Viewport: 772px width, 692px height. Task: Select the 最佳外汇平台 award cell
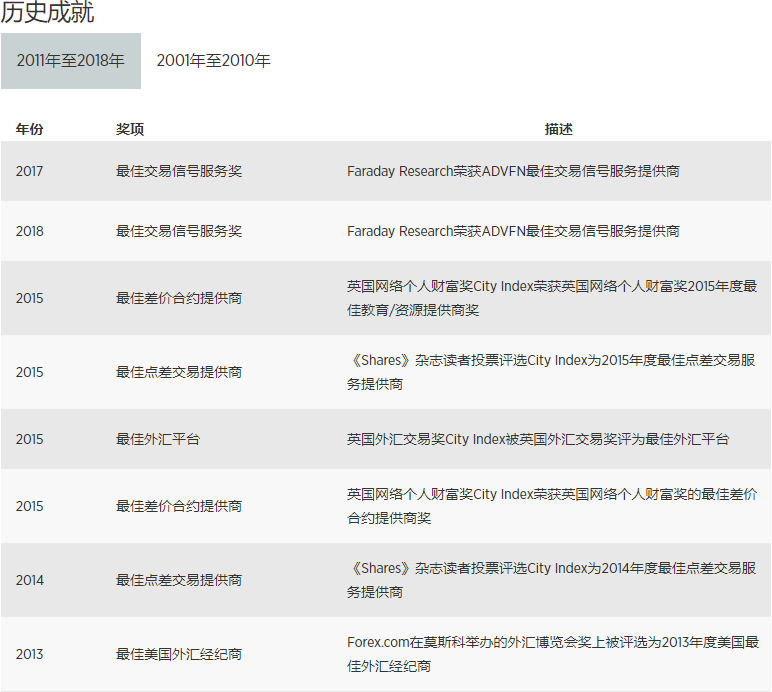(x=158, y=439)
